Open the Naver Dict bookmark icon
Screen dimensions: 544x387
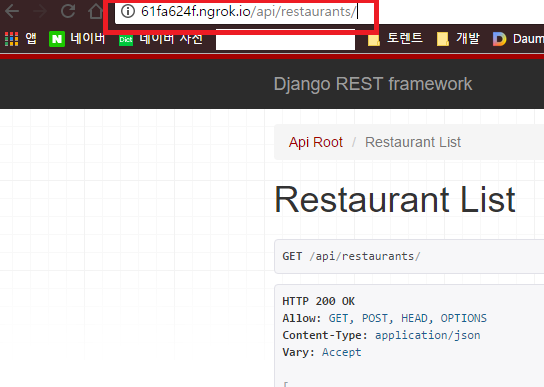click(x=126, y=40)
